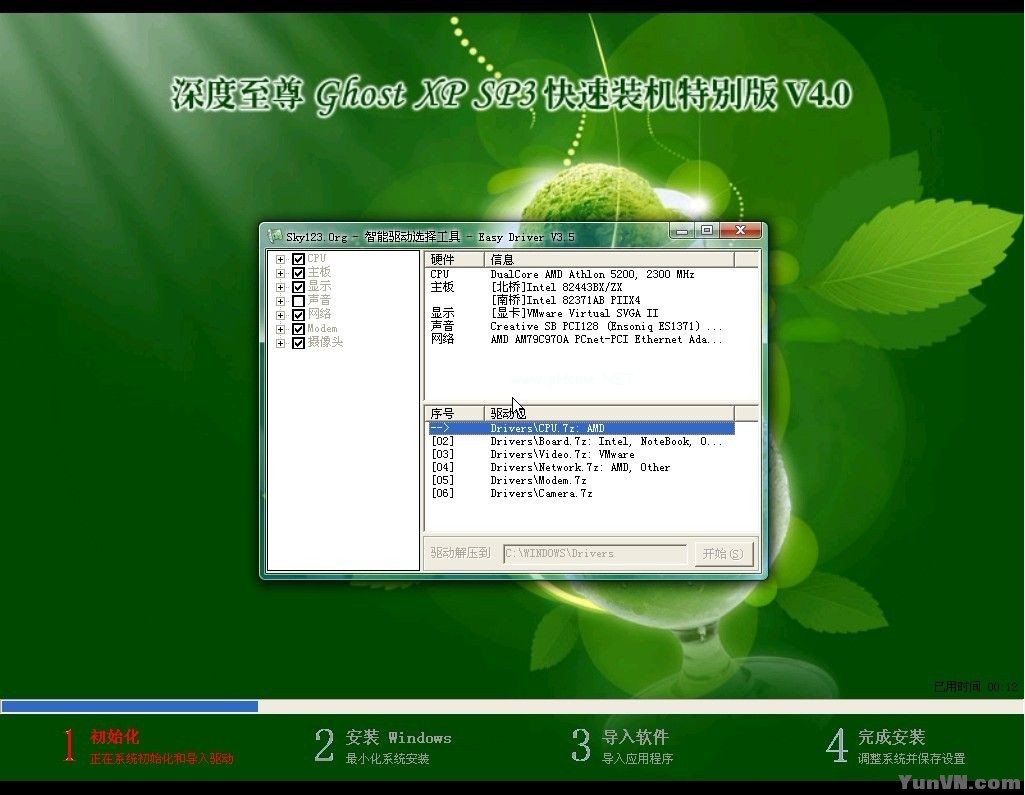Select the Drivers\CPU.7z: AMD row
This screenshot has height=795, width=1025.
click(582, 428)
